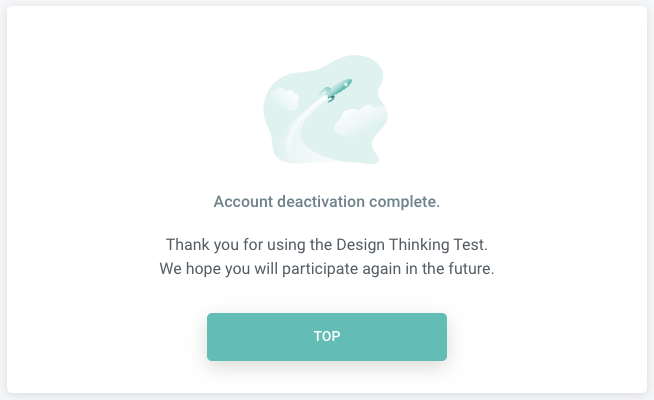This screenshot has height=400, width=654.
Task: Click the rocket's round porthole window
Action: pyautogui.click(x=345, y=84)
